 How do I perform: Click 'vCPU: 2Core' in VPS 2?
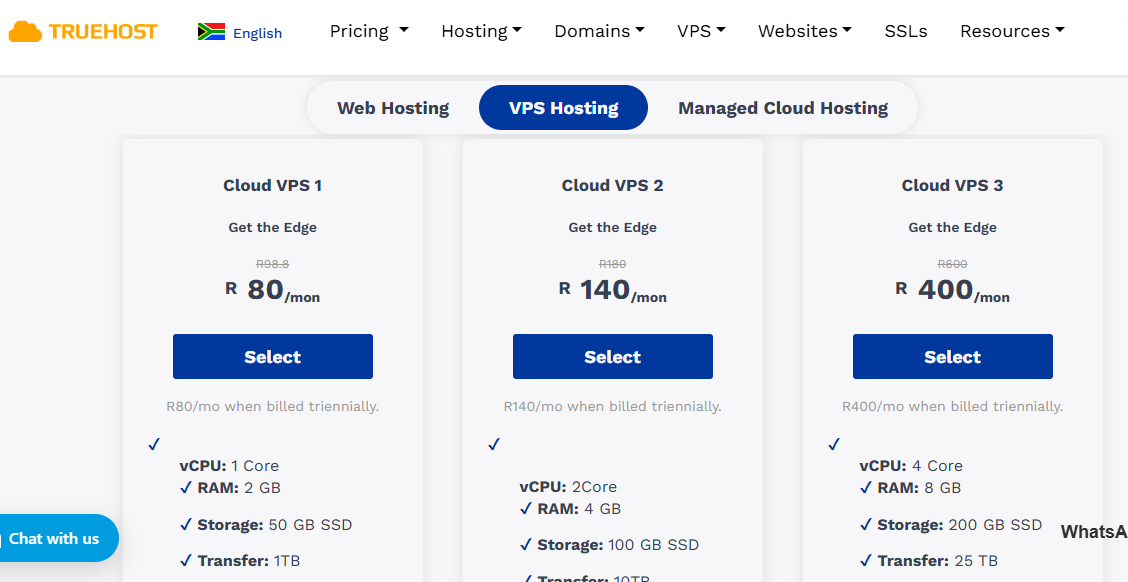(568, 487)
